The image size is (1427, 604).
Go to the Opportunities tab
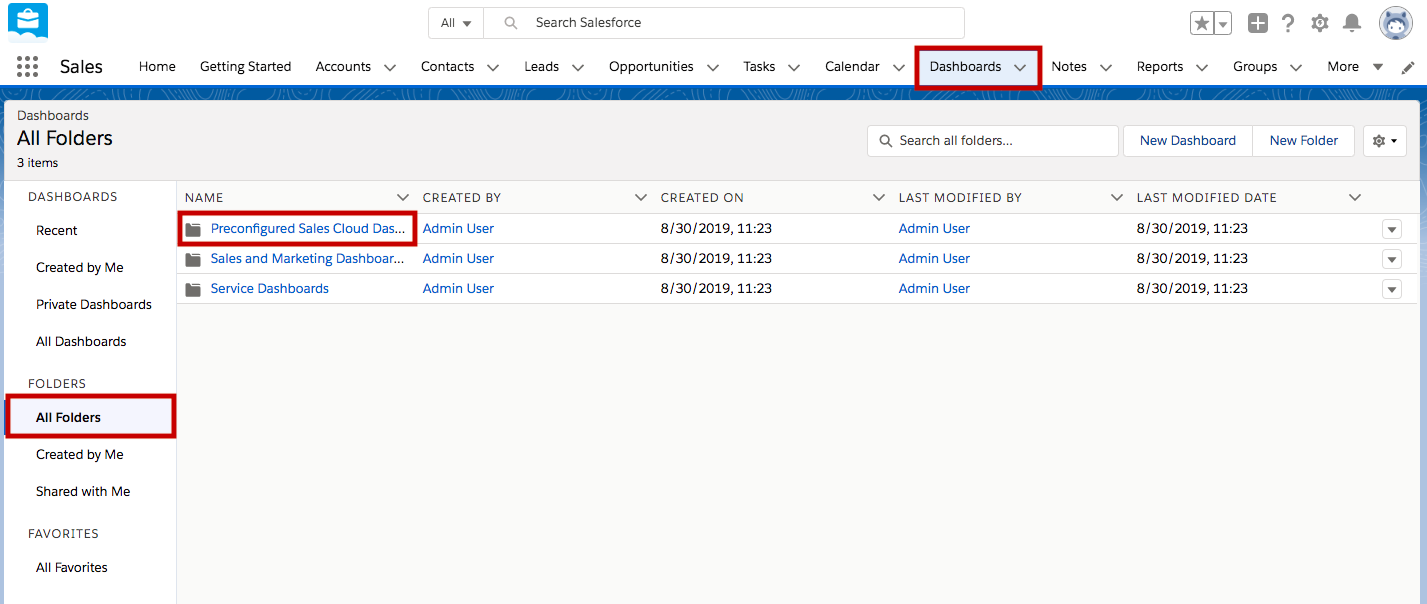tap(650, 67)
